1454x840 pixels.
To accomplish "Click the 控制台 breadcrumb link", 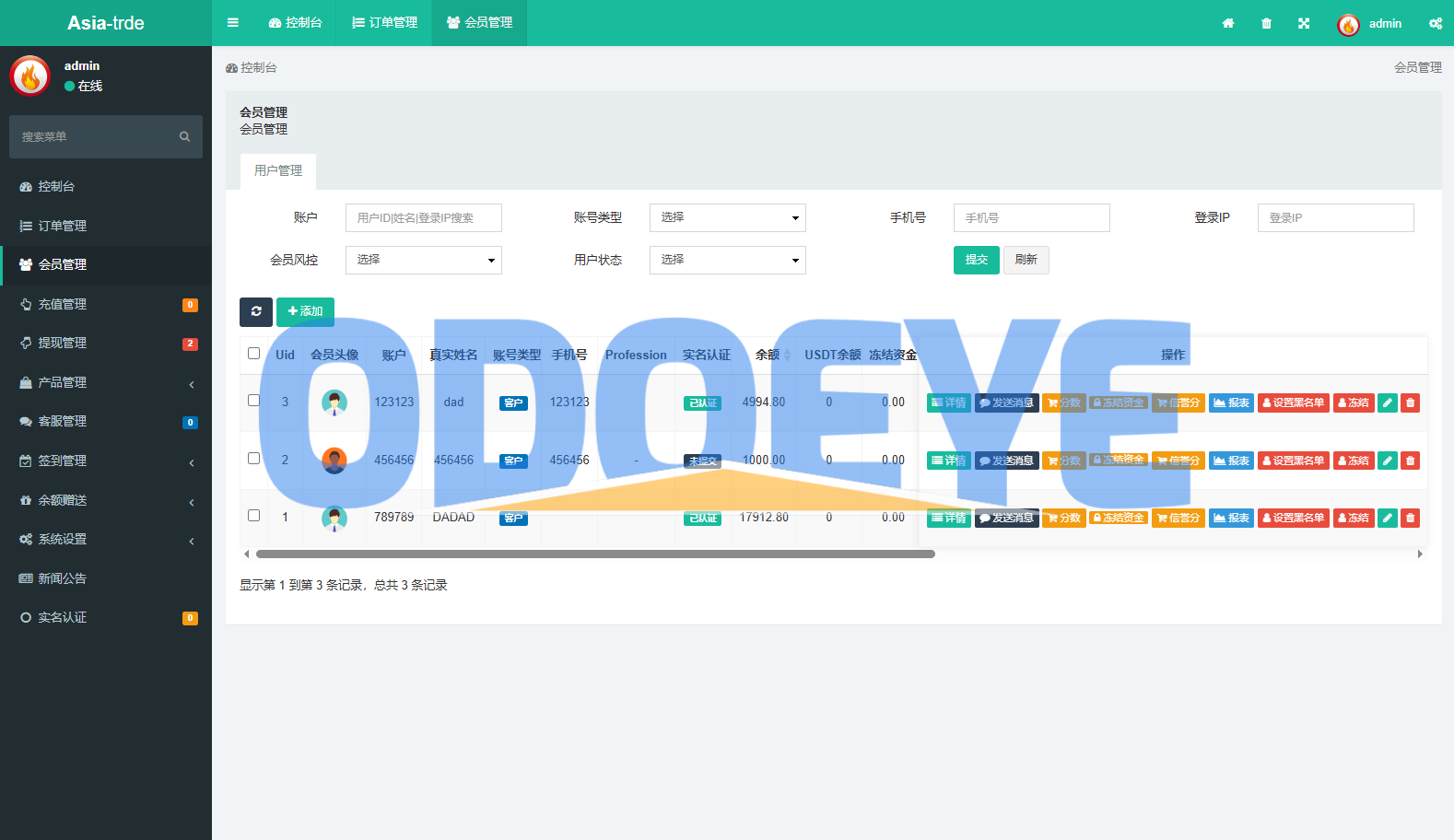I will (252, 68).
